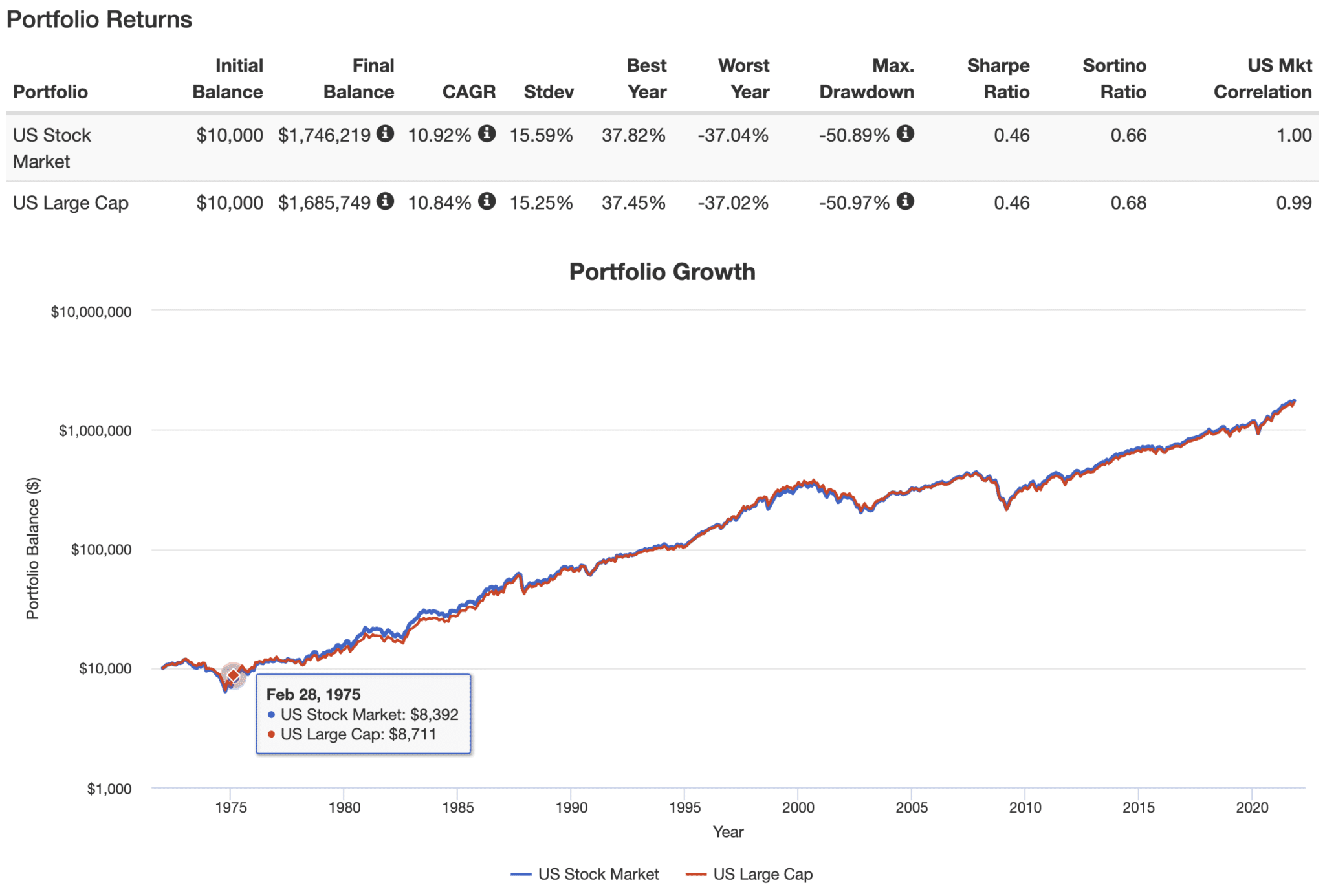Click the US Mkt Correlation column header
This screenshot has width=1325, height=896.
(x=1263, y=78)
